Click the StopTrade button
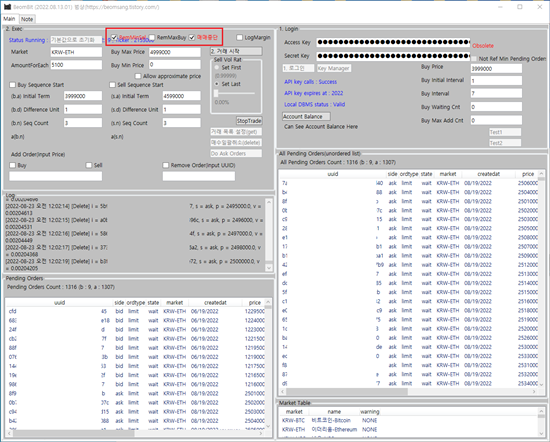 249,121
